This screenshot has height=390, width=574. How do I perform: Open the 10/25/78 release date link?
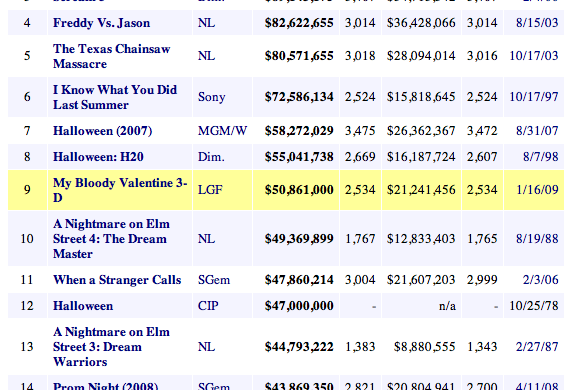point(534,306)
